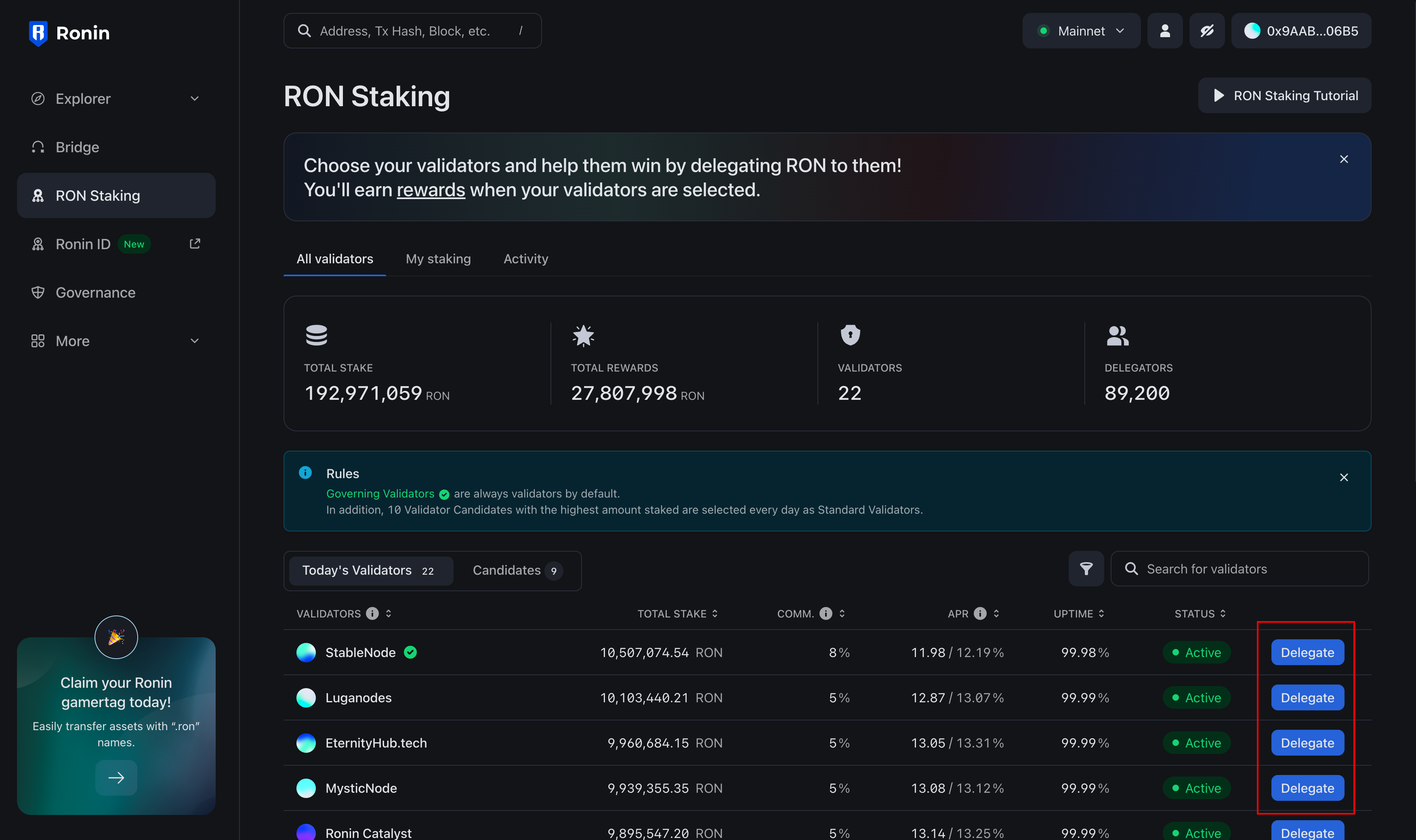Expand the Explorer sidebar menu
Viewport: 1416px width, 840px height.
point(116,99)
